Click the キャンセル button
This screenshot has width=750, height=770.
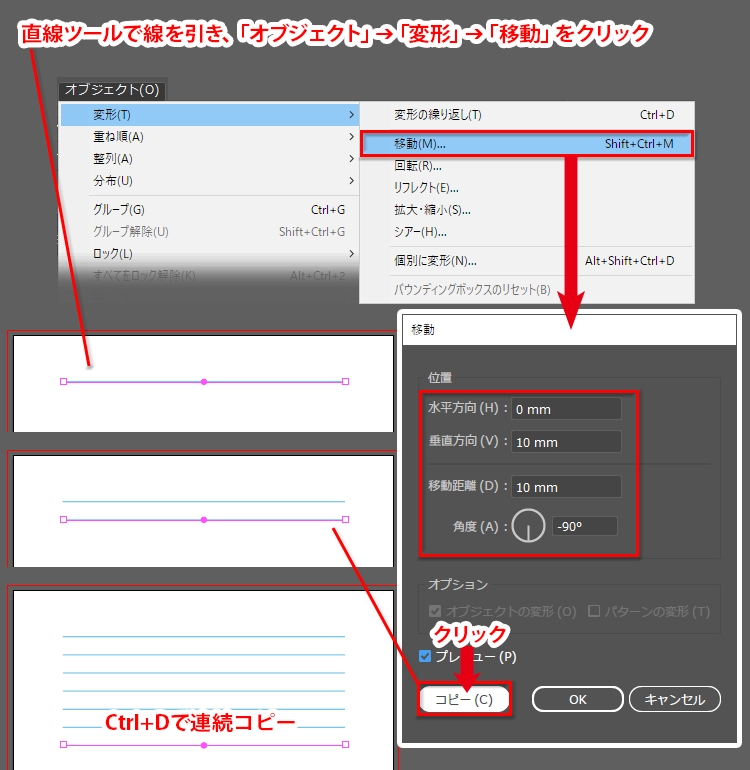click(x=674, y=699)
